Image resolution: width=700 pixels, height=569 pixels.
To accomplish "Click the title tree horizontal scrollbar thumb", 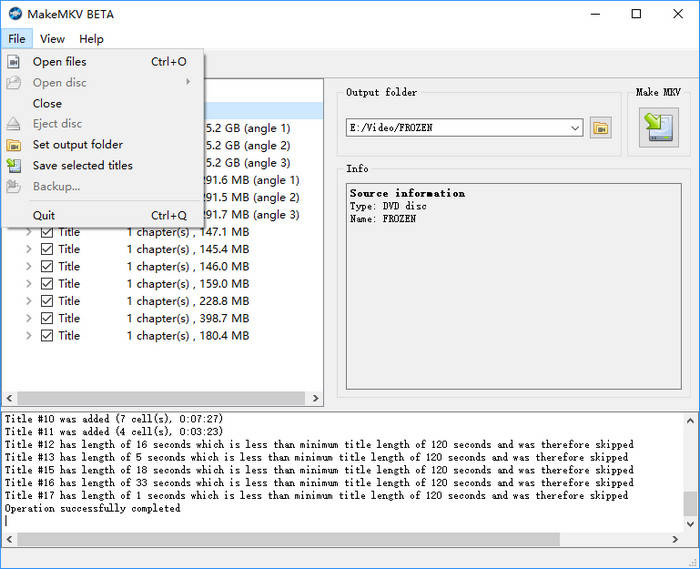I will click(161, 398).
